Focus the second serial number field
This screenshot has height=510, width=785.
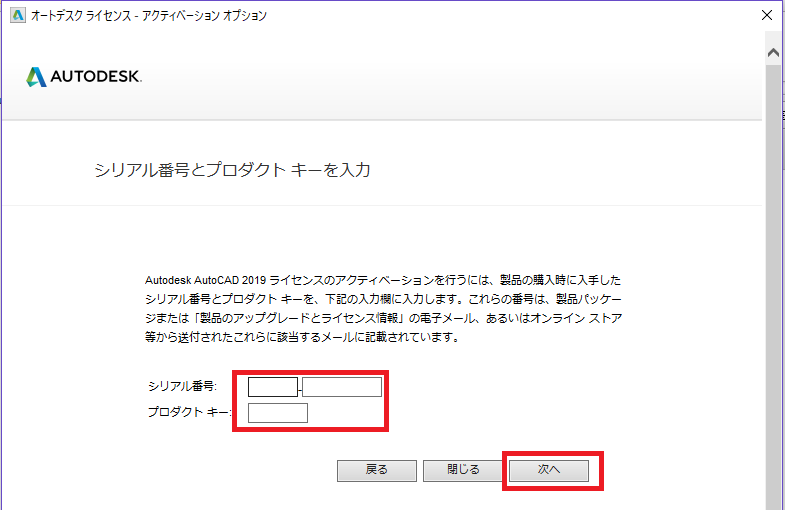pos(342,387)
